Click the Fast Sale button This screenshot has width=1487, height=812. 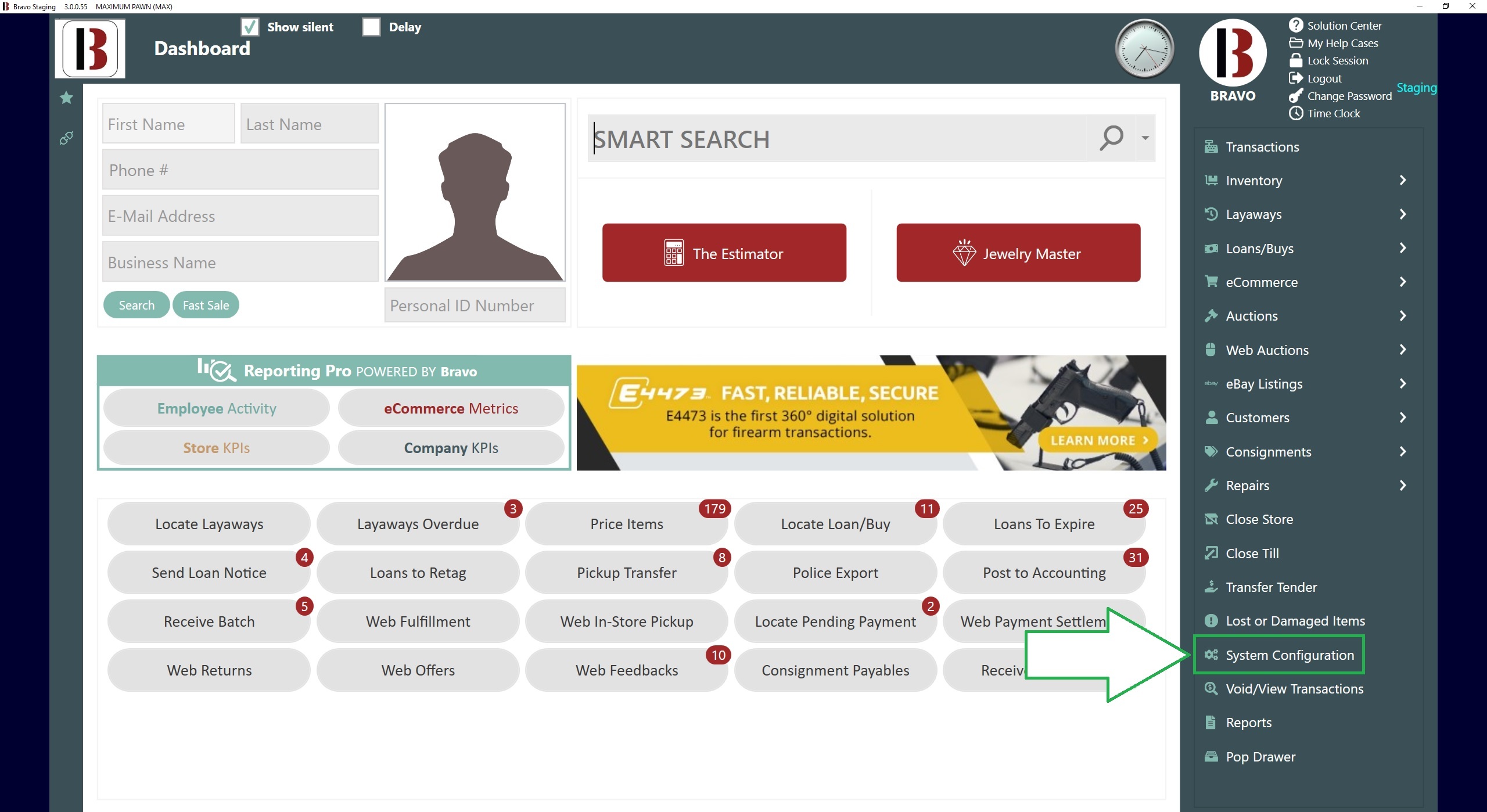(206, 305)
